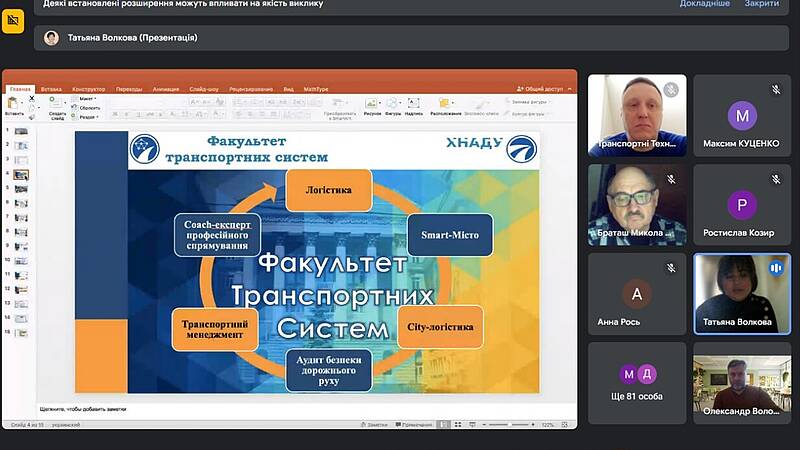Expand the Paste options arrow

22,104
